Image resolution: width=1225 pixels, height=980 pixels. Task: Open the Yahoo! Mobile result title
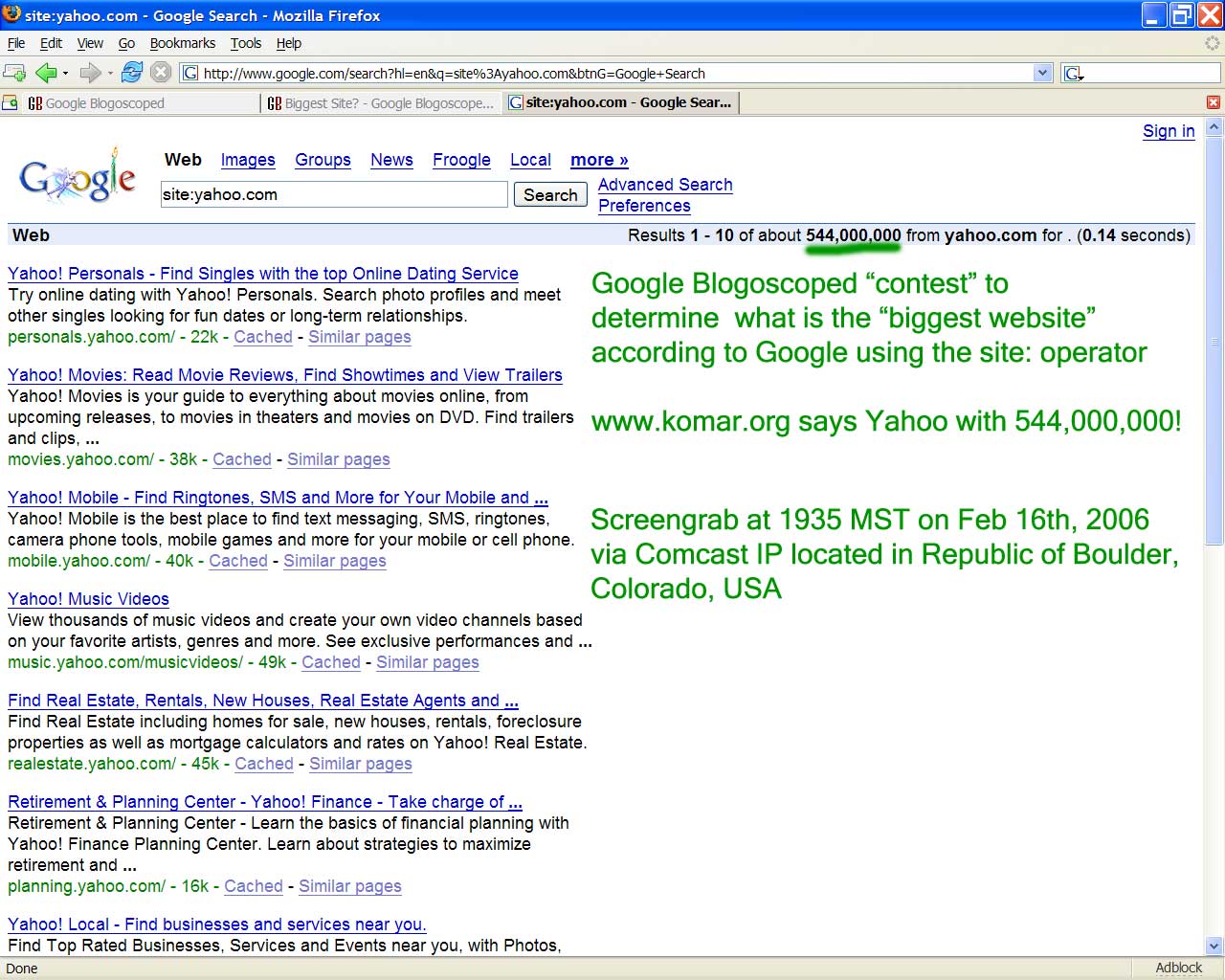[x=278, y=498]
